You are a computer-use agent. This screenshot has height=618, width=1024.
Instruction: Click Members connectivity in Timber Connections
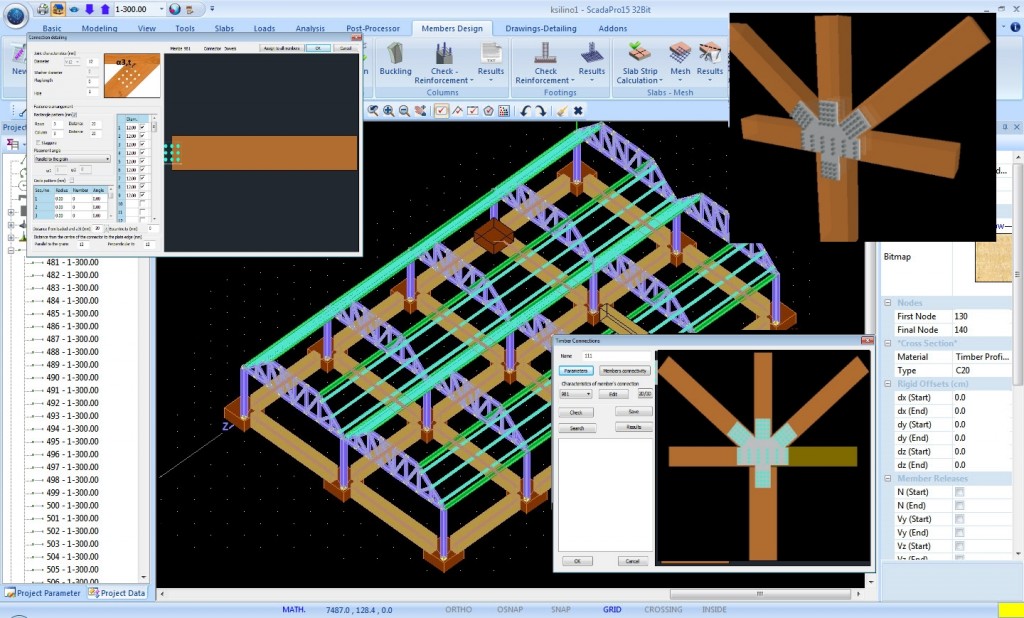point(625,371)
